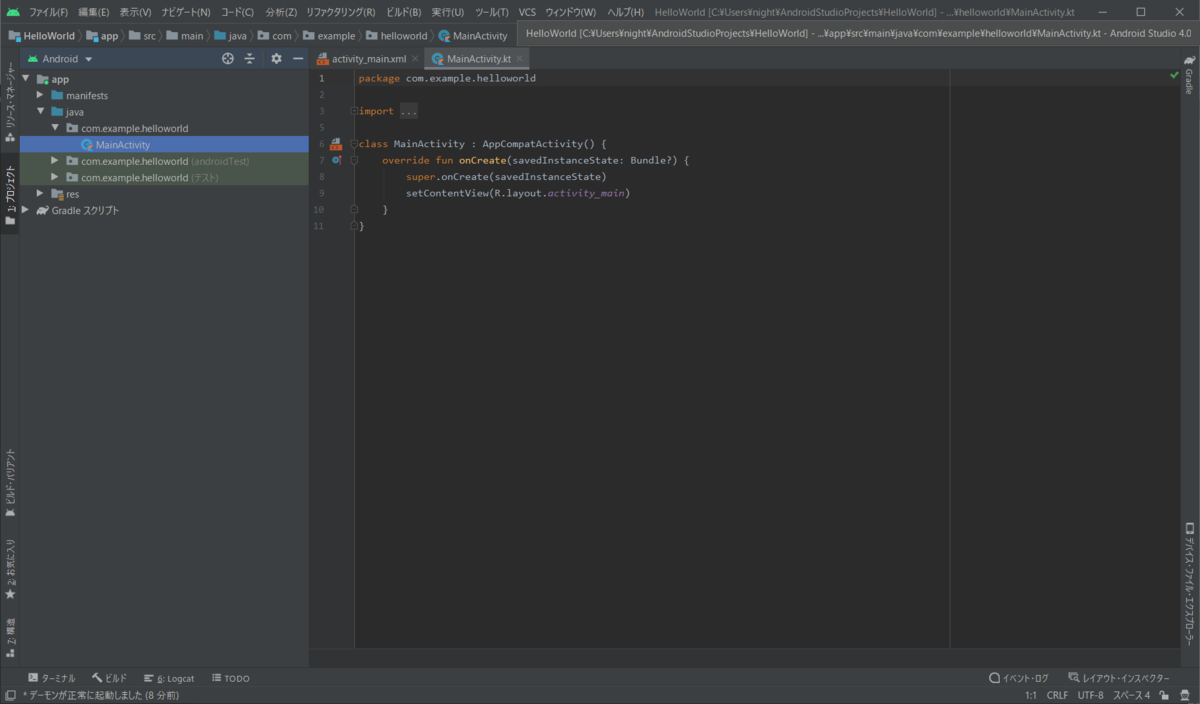Open the ターミナル tool window button
The width and height of the screenshot is (1200, 704).
click(x=53, y=678)
